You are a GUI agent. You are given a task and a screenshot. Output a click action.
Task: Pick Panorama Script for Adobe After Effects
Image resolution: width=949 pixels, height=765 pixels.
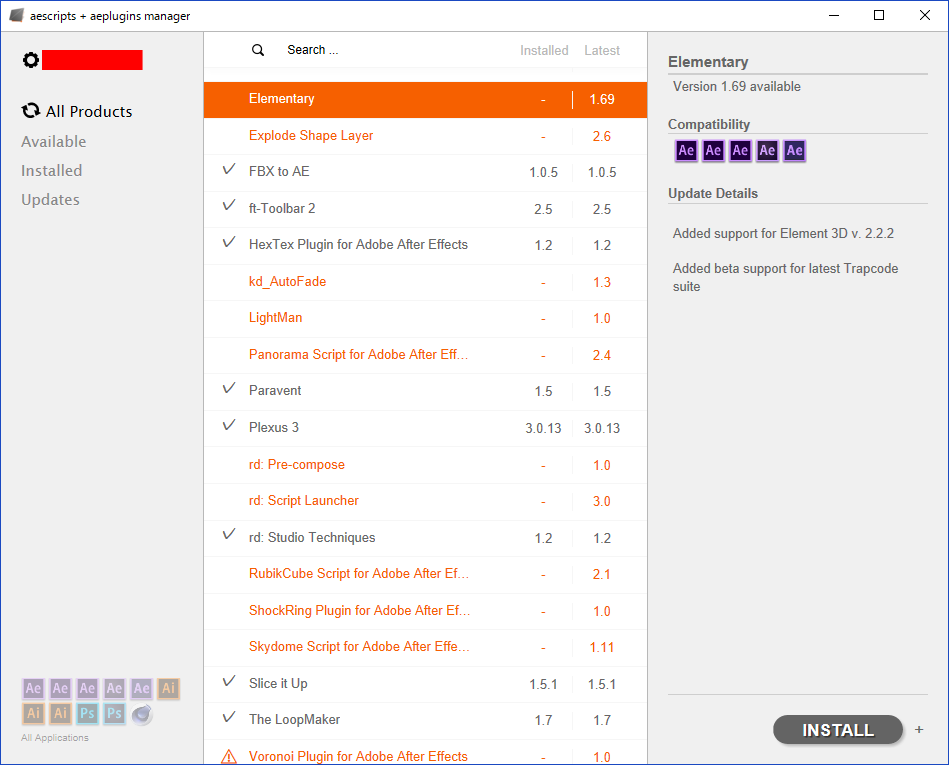click(x=425, y=355)
